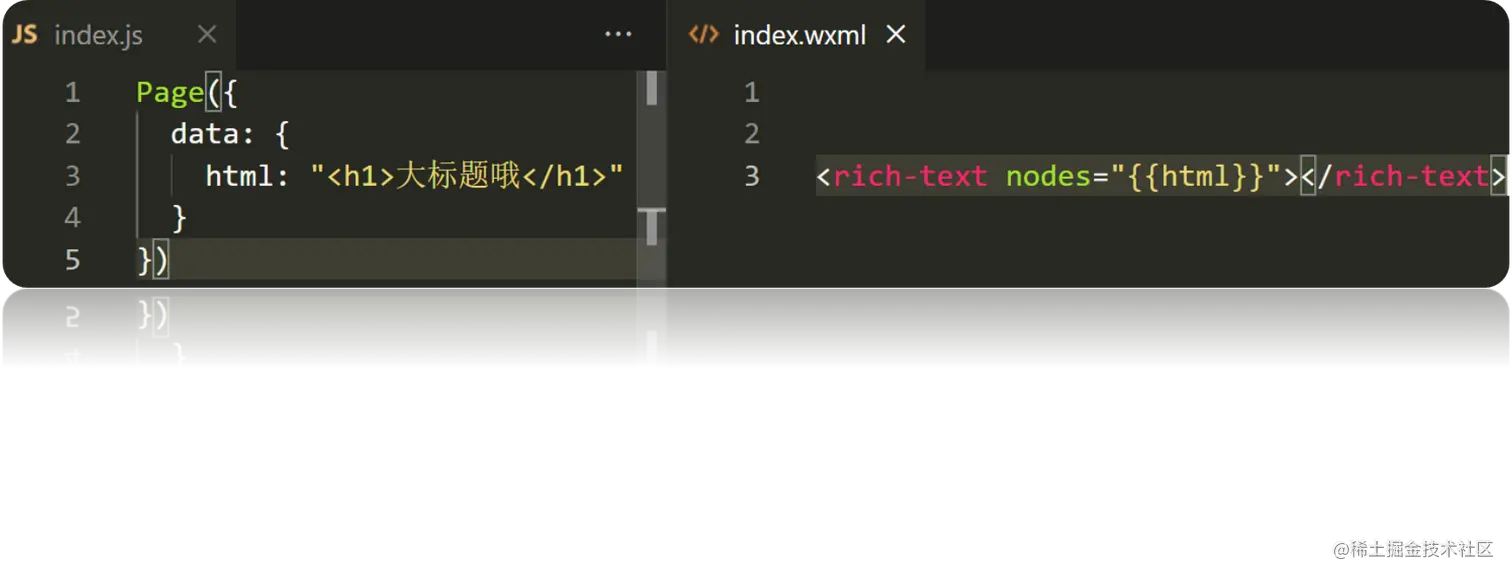The height and width of the screenshot is (578, 1512).
Task: Click line number 2 in index.js
Action: 72,135
